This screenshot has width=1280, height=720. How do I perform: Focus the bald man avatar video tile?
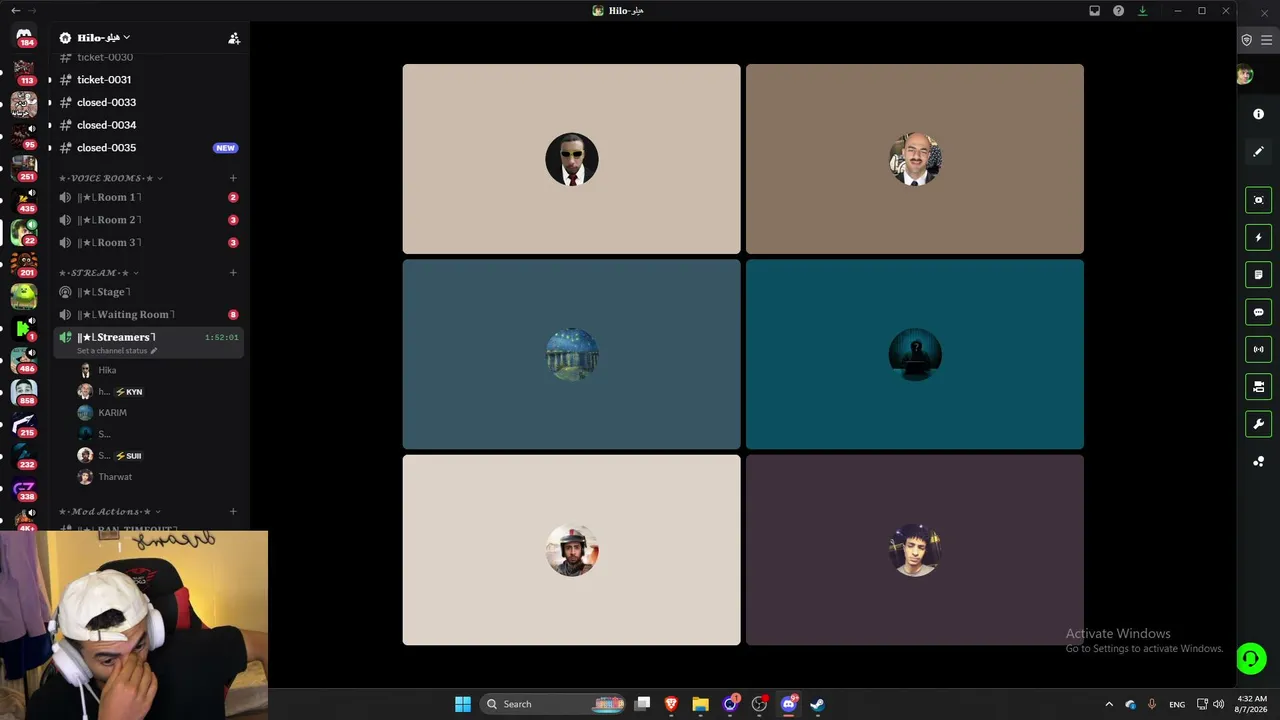(x=915, y=159)
